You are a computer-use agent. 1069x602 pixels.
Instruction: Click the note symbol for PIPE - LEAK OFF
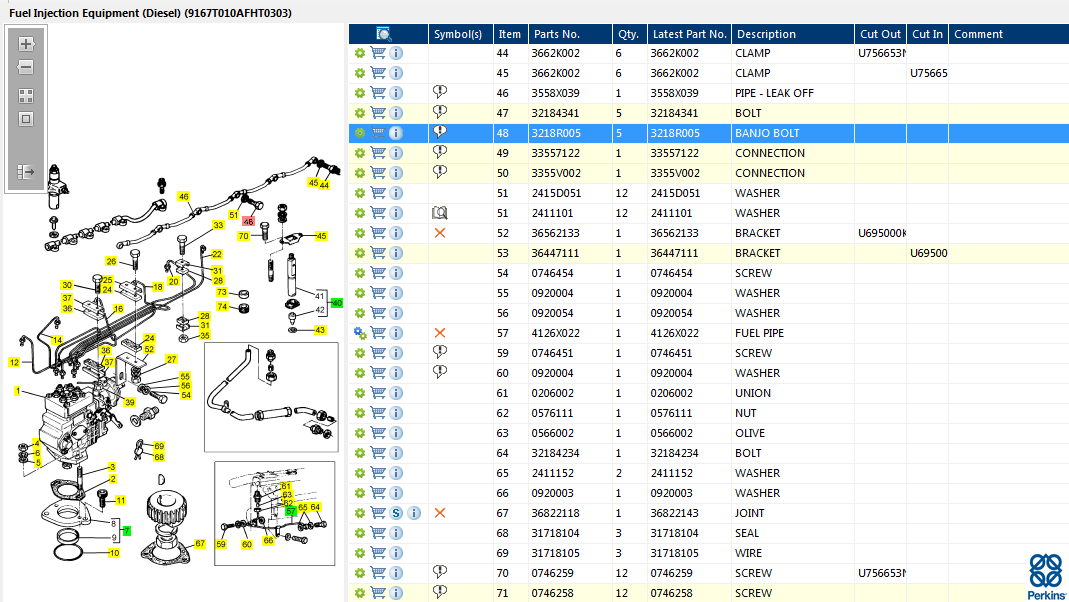(440, 92)
